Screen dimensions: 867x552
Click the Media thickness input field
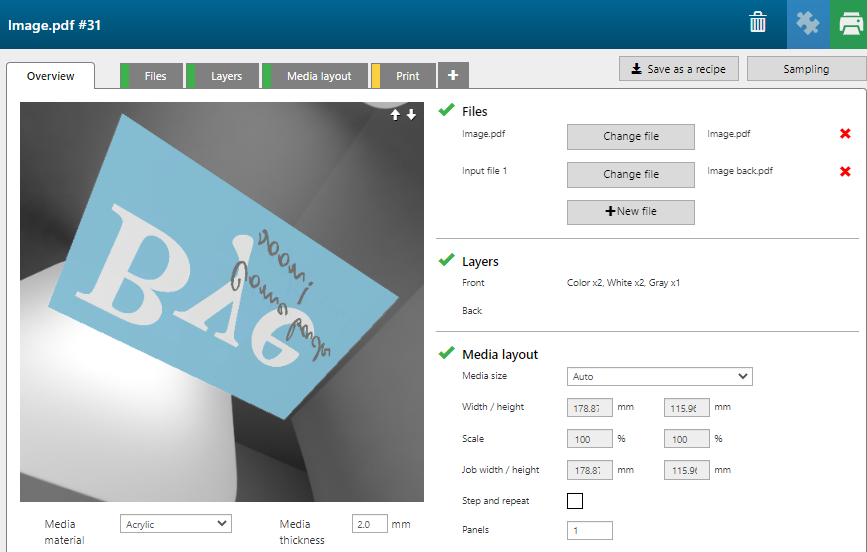[369, 524]
